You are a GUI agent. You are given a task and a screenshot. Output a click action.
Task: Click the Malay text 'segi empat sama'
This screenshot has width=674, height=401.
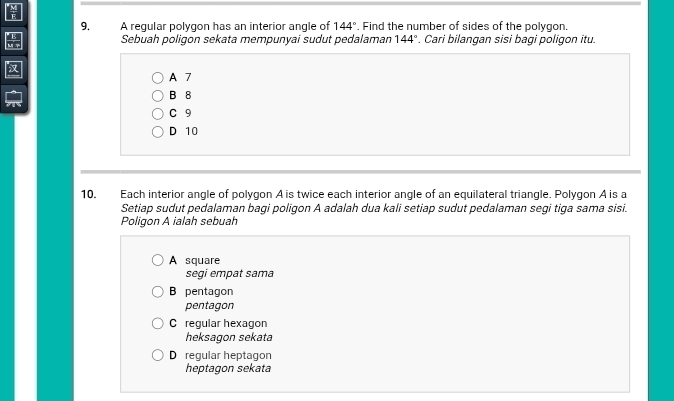pyautogui.click(x=229, y=273)
